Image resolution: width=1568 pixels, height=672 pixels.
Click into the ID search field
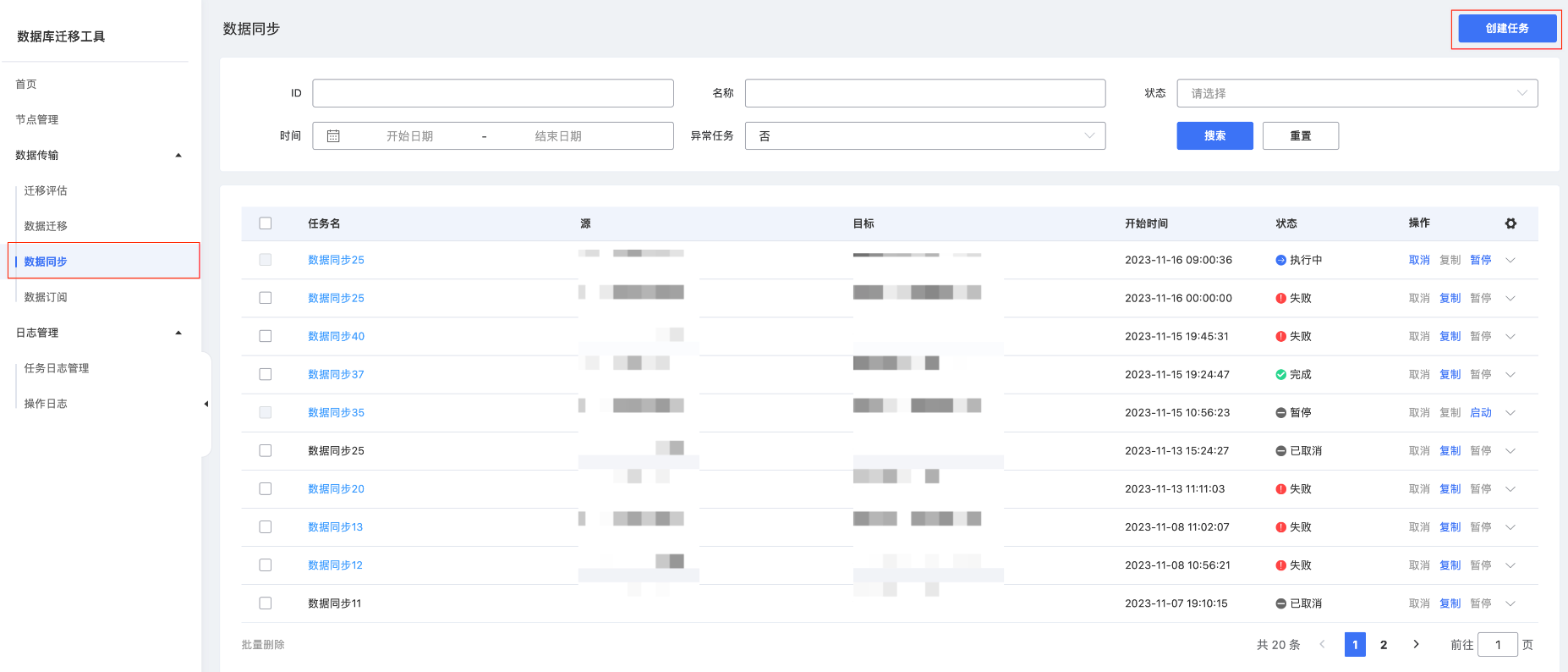coord(493,93)
